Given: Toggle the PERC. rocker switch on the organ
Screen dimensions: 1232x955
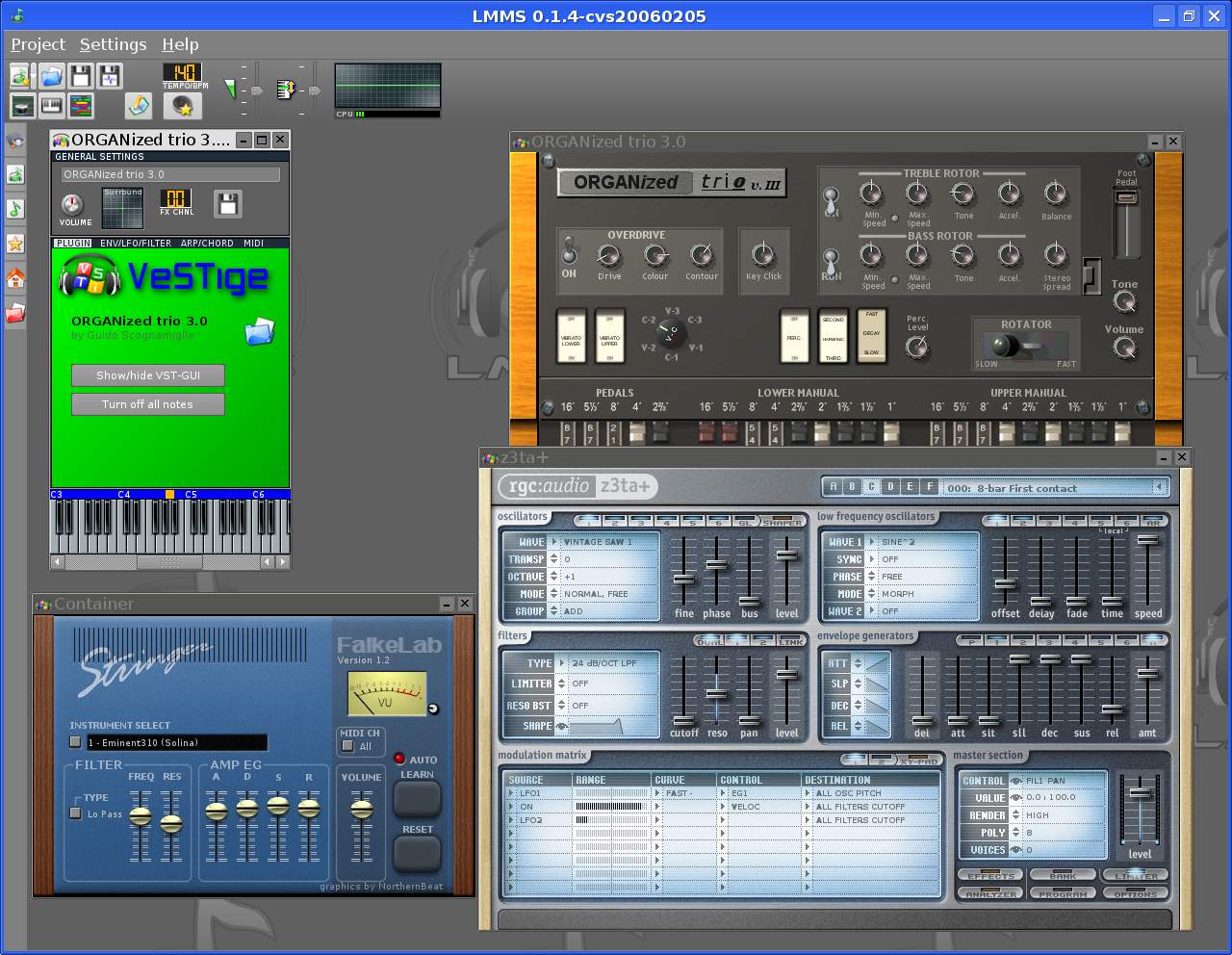Looking at the screenshot, I should [x=794, y=337].
